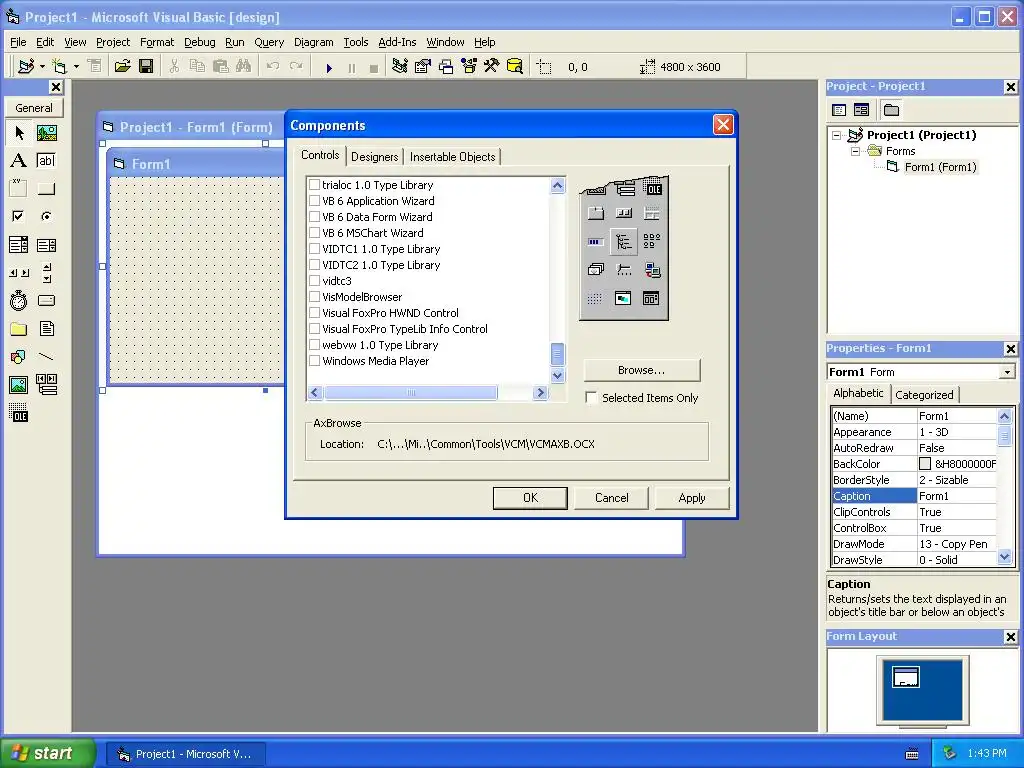
Task: Click the properties grid scroll-down arrow
Action: point(1004,557)
